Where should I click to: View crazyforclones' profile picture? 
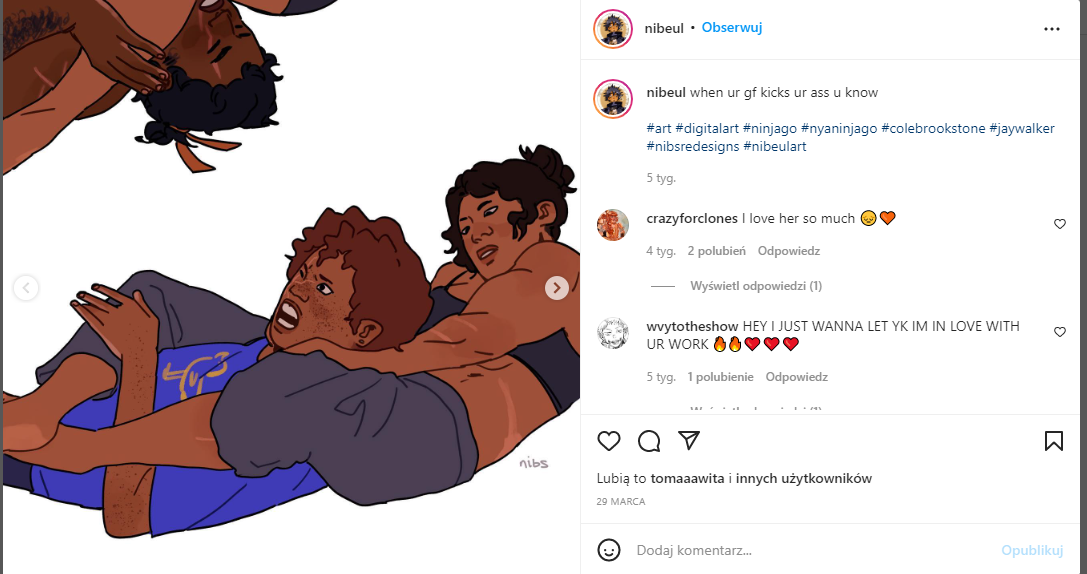click(613, 225)
